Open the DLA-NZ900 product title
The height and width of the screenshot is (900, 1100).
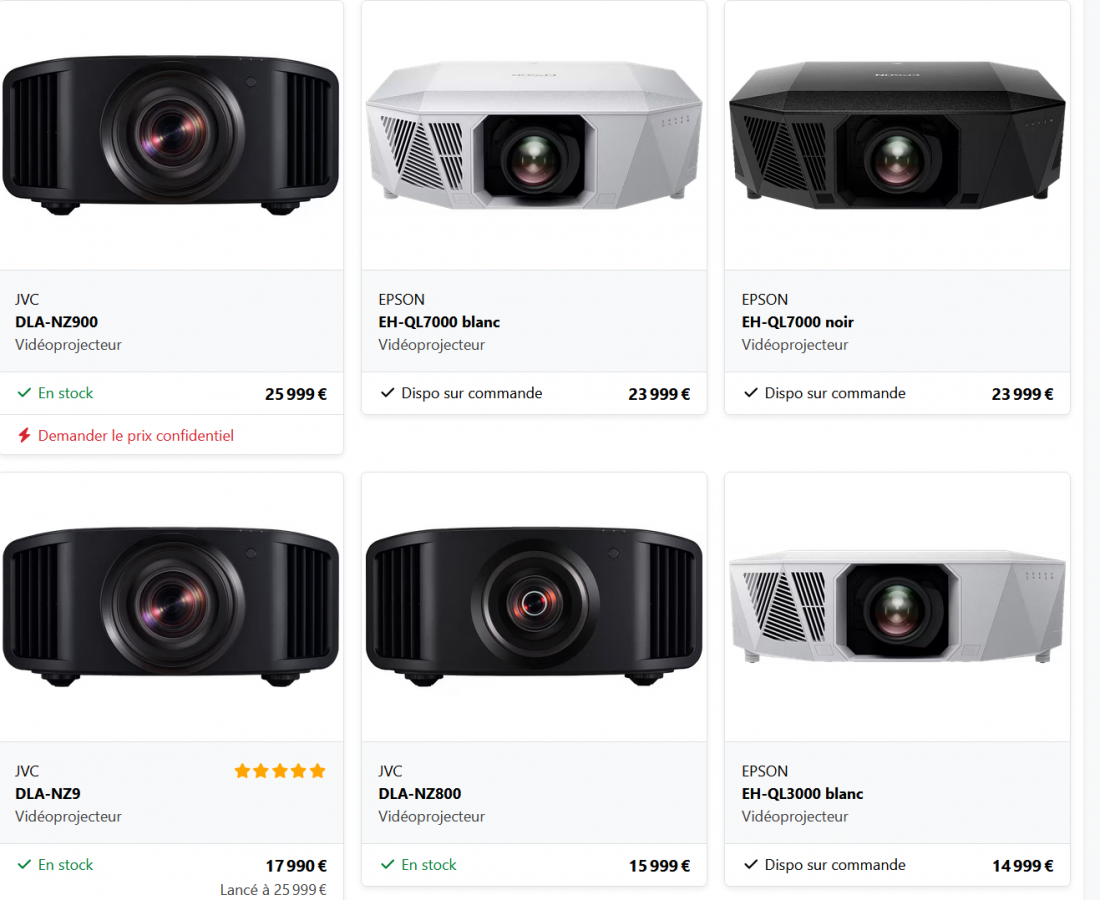point(57,322)
